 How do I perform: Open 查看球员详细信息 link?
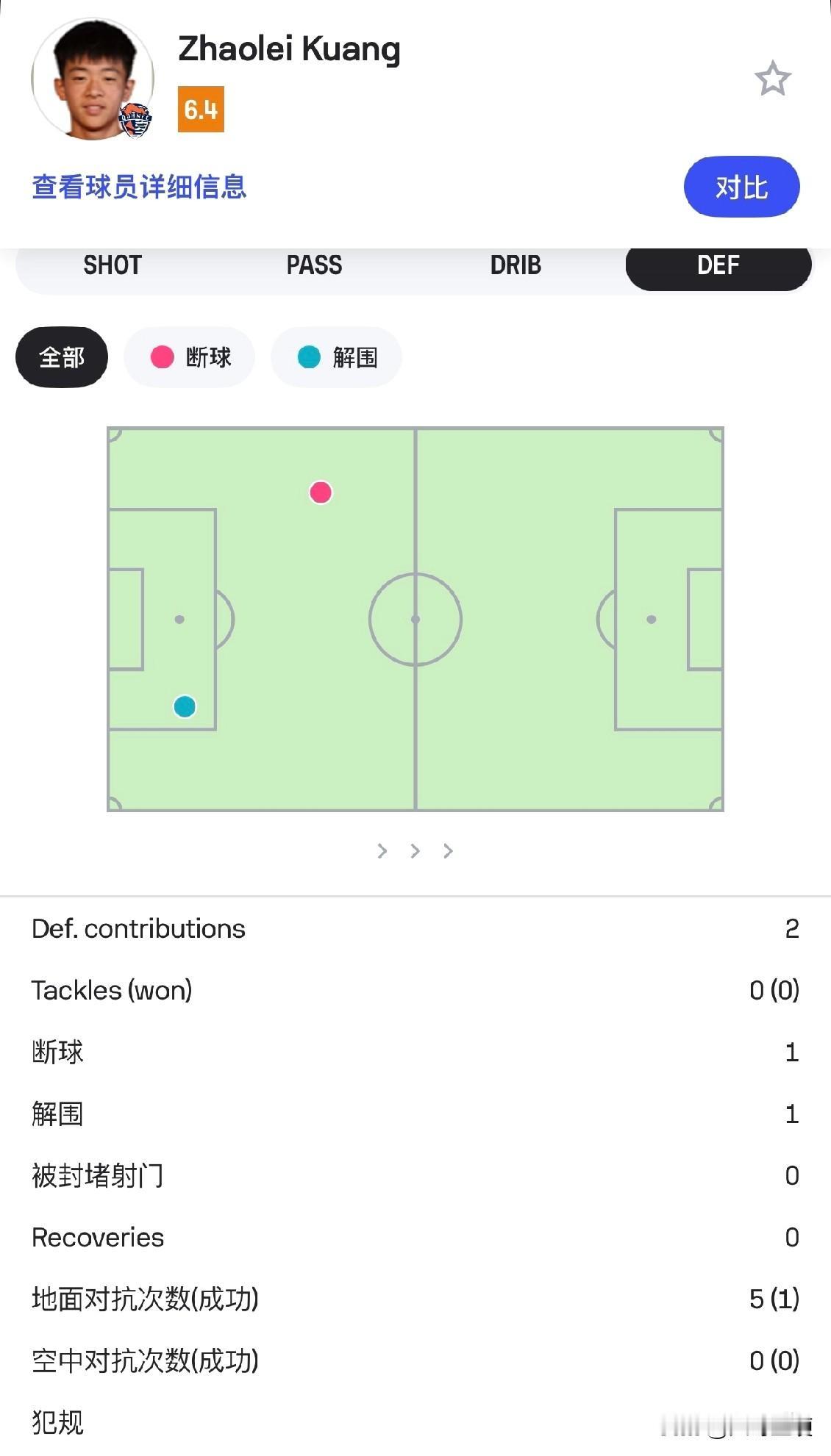(139, 187)
